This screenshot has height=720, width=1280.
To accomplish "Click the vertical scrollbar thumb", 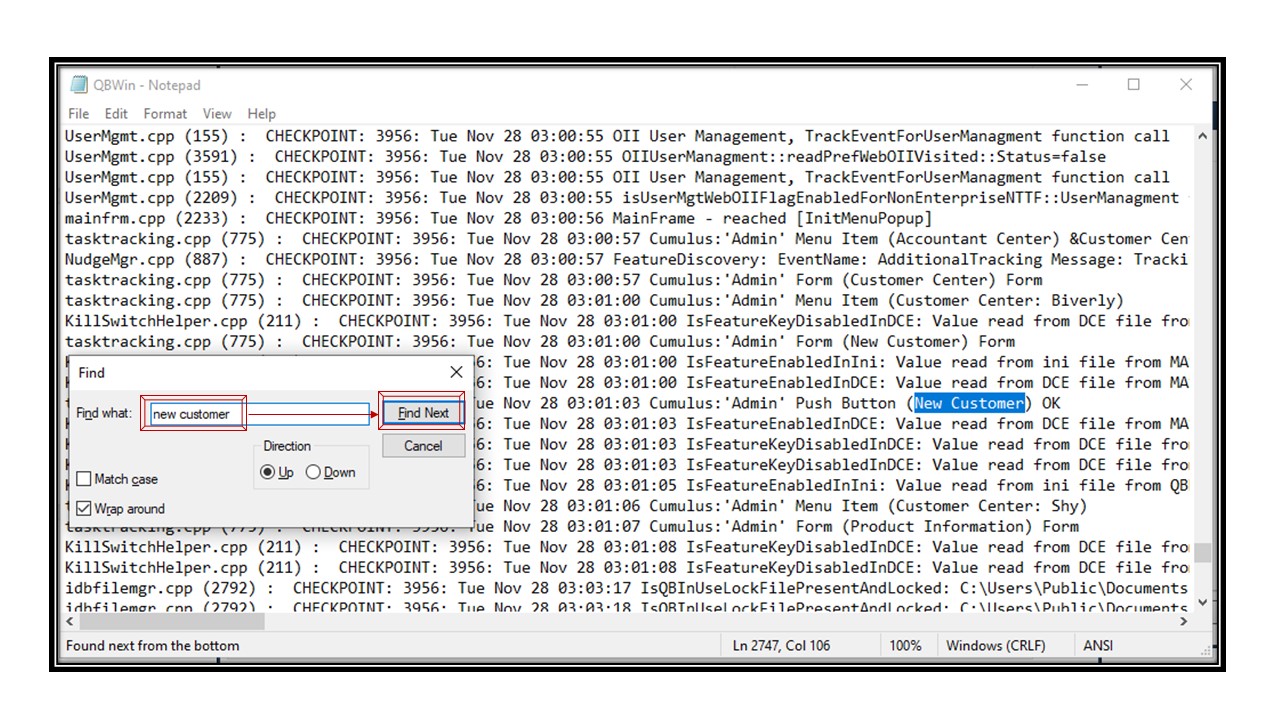I will pyautogui.click(x=1202, y=553).
